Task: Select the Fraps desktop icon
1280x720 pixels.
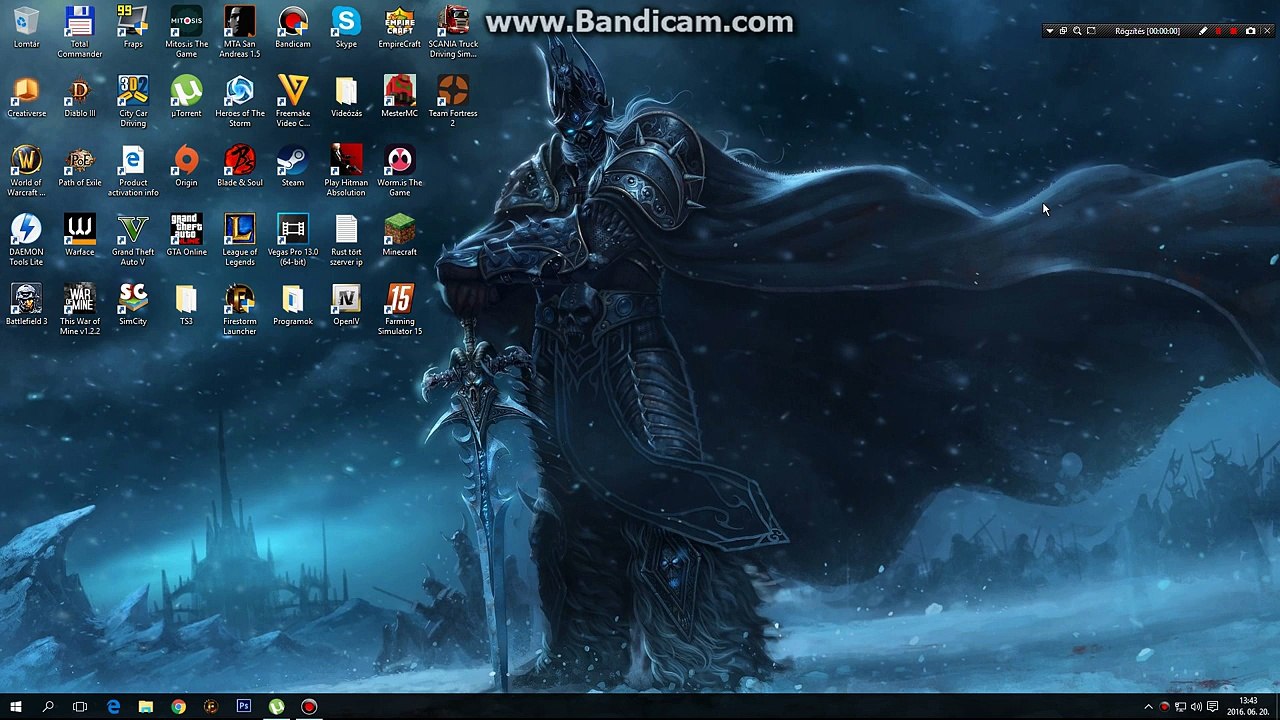Action: coord(133,28)
